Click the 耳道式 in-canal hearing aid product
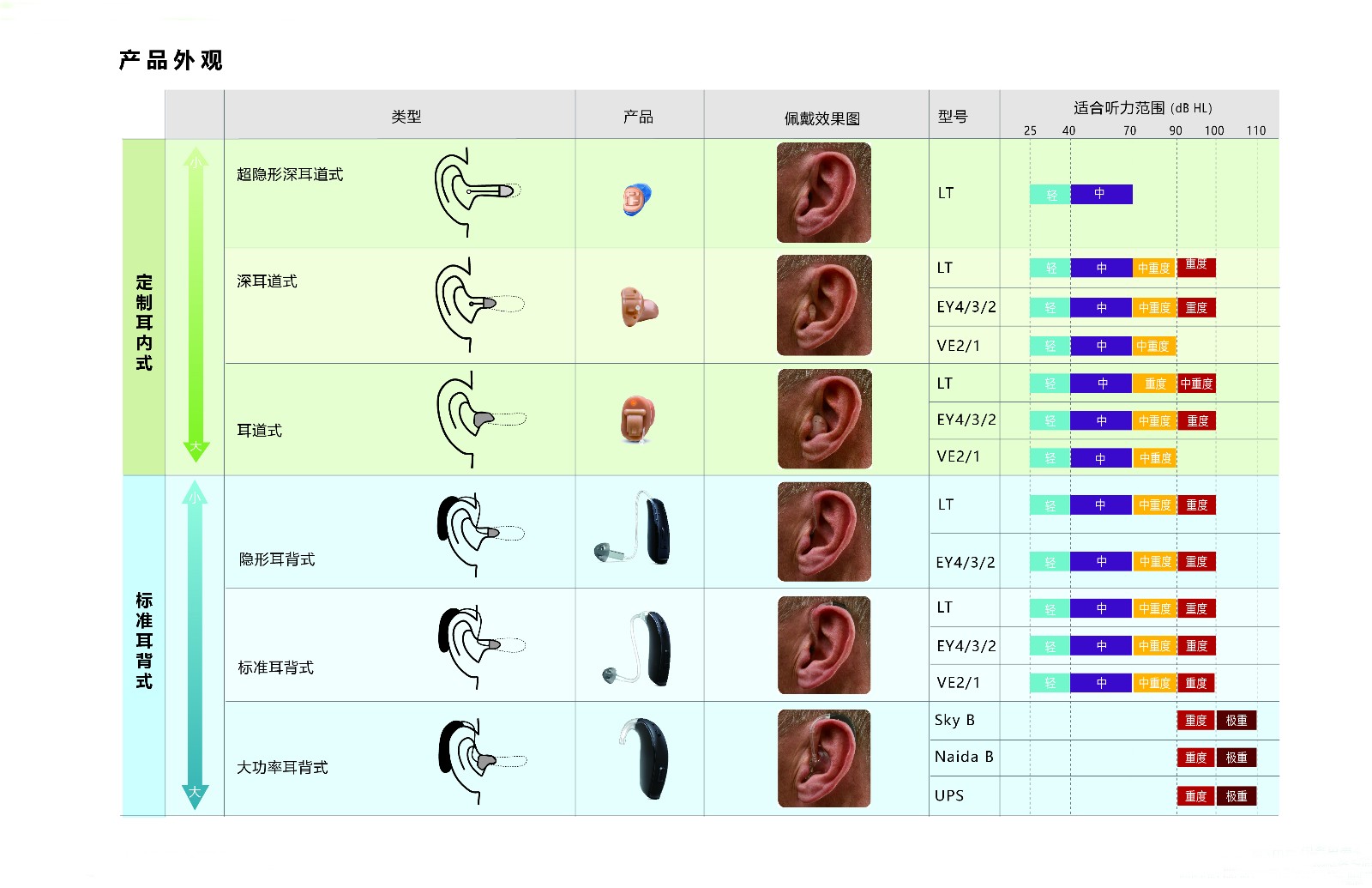This screenshot has height=888, width=1372. [x=637, y=420]
